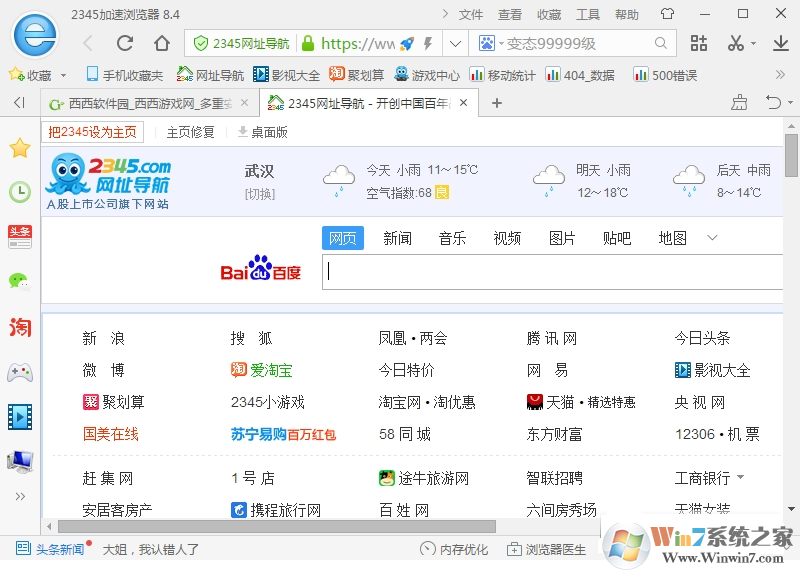The image size is (800, 572).
Task: Open the WeChat icon in sidebar
Action: point(19,281)
